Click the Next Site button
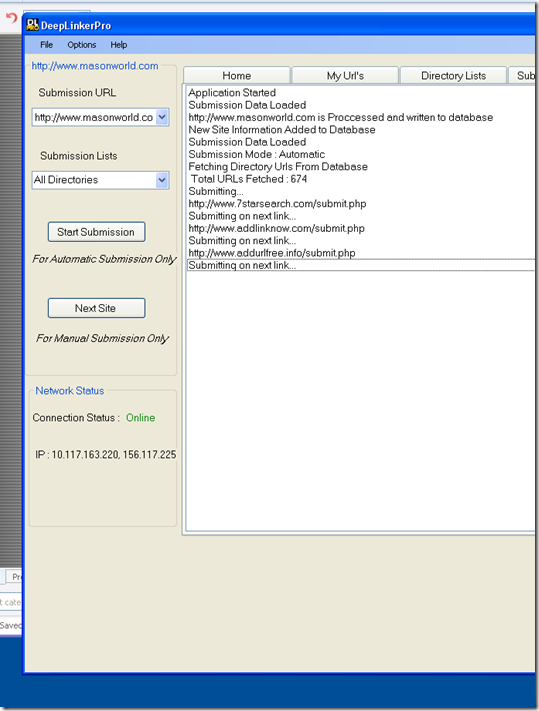Image resolution: width=539 pixels, height=711 pixels. pos(97,308)
